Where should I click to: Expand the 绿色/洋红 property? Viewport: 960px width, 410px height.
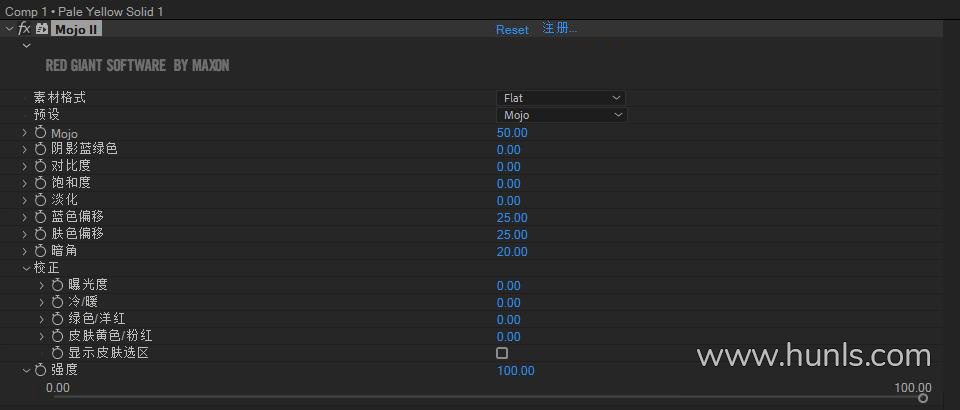[x=42, y=319]
